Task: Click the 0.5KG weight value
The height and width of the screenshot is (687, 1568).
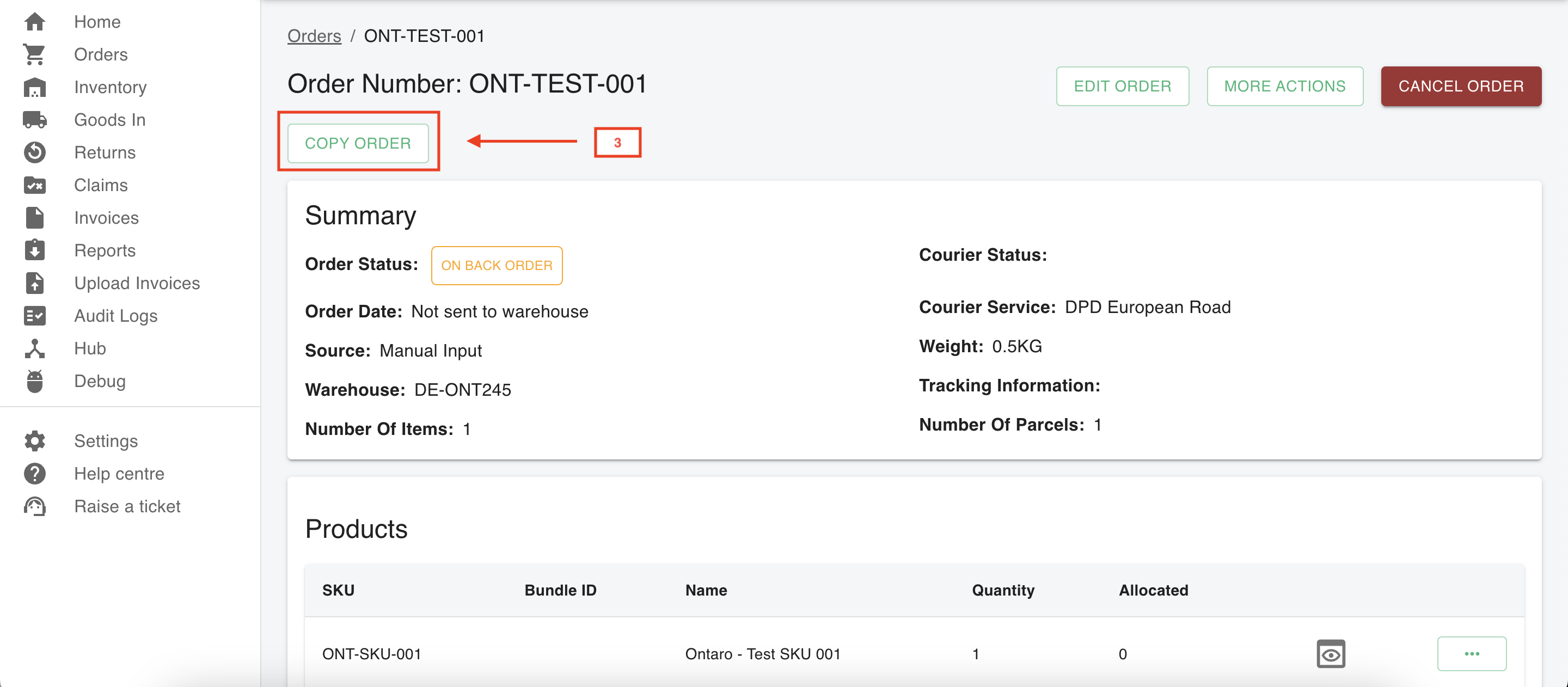Action: tap(1016, 347)
